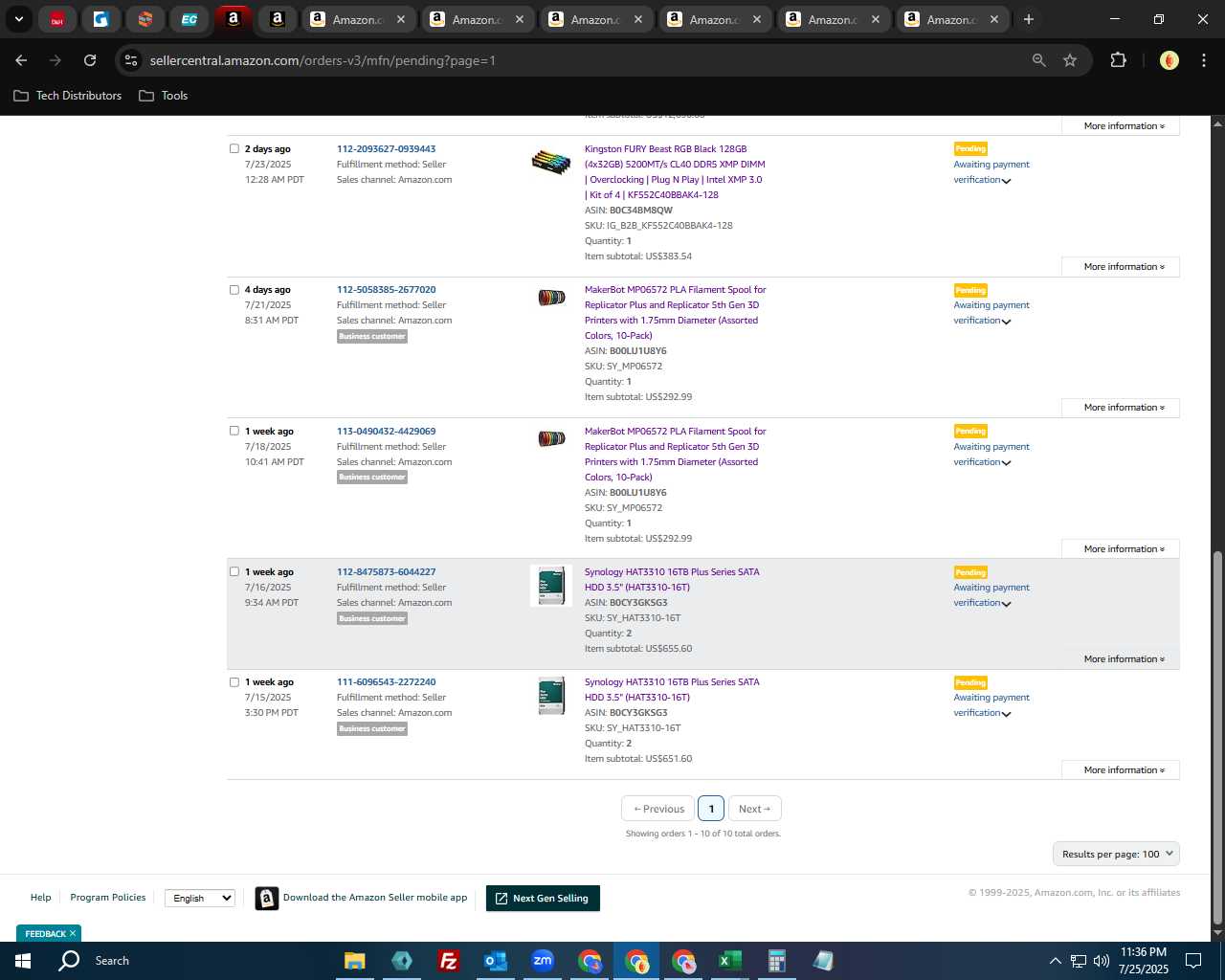This screenshot has width=1225, height=980.
Task: Click the page's vertical scrollbar thumb
Action: click(x=1217, y=737)
